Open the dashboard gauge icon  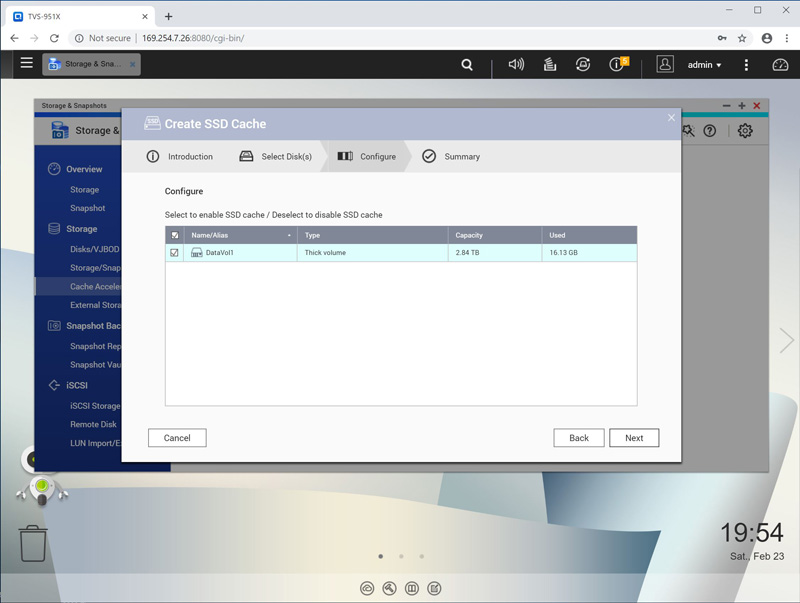pos(780,65)
